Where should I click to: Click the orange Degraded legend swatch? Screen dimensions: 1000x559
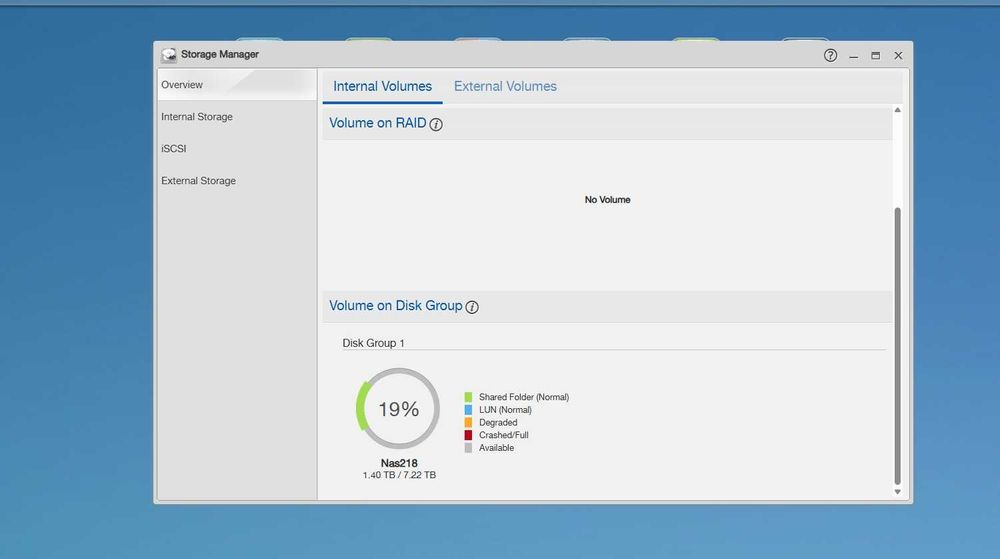(x=468, y=423)
